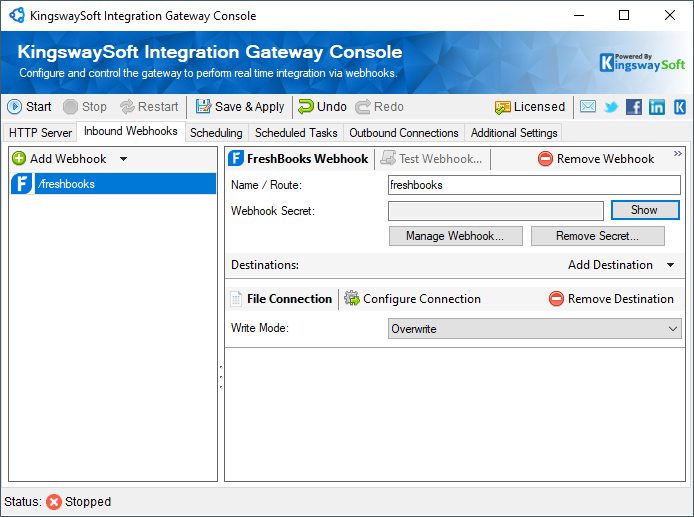Screen dimensions: 694x517
Task: Configure Connection for file destination
Action: point(413,299)
